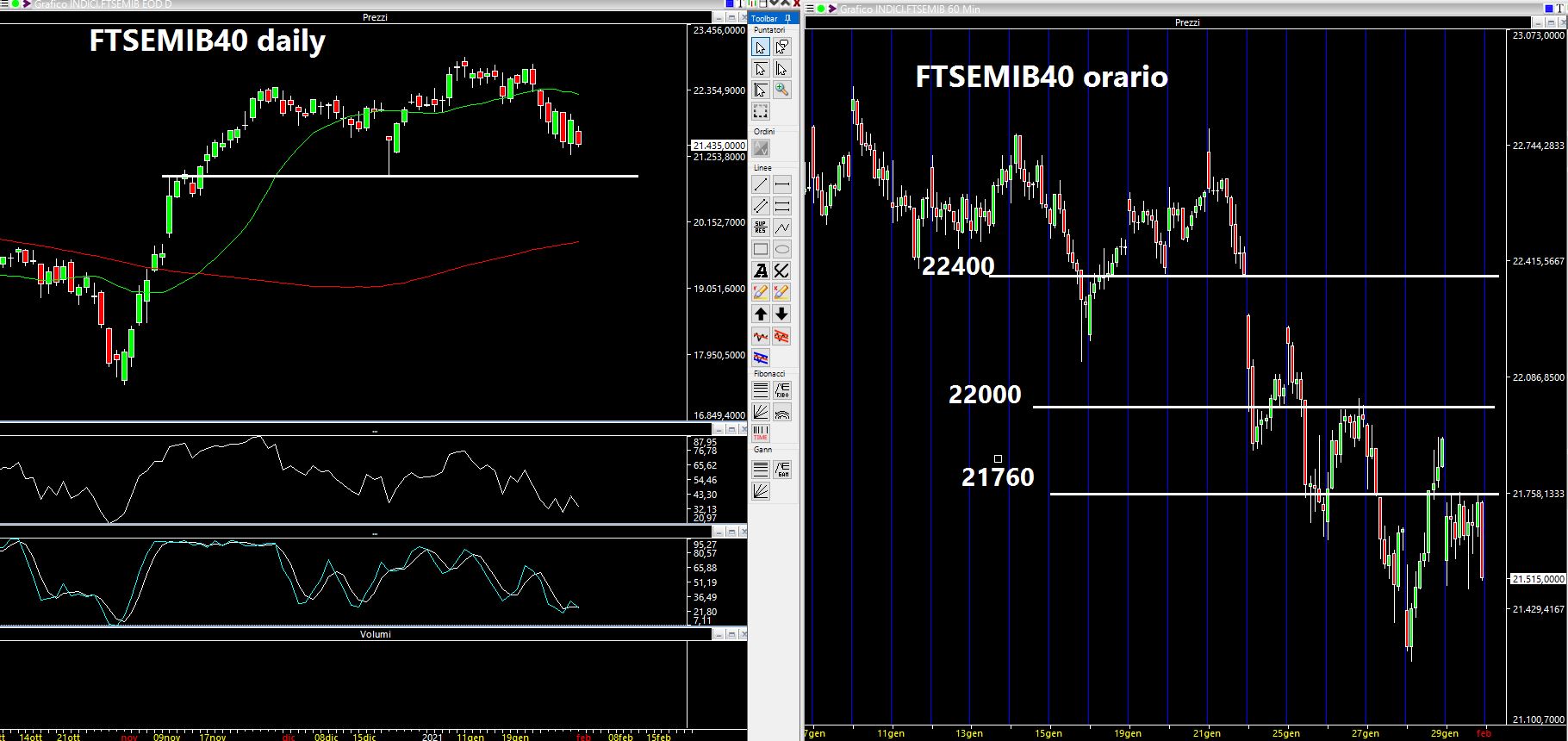Select the Fibonacci FIBO retracement tool

point(781,390)
